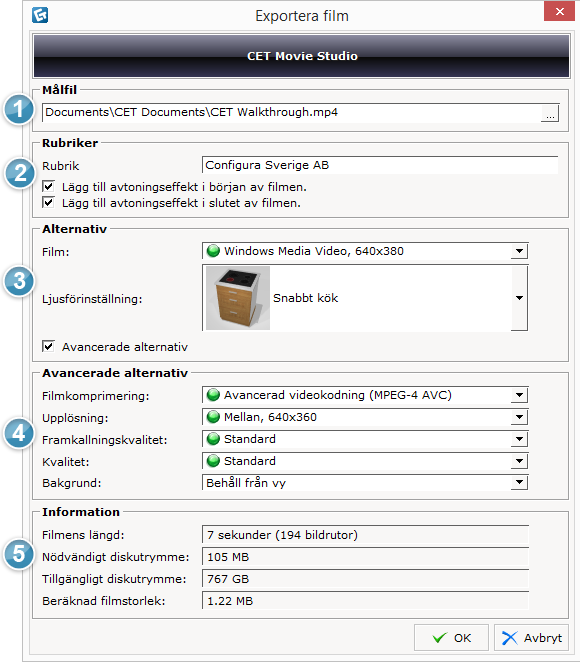Screen dimensions: 580x662
Task: Cancel with the Avbryt button
Action: 531,638
